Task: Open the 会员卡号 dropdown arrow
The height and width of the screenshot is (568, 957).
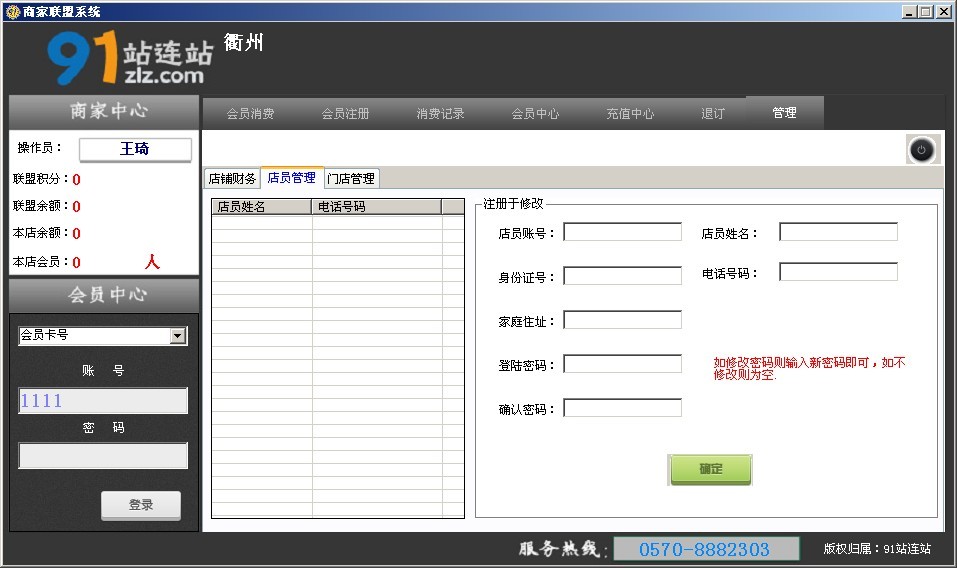Action: pos(178,336)
